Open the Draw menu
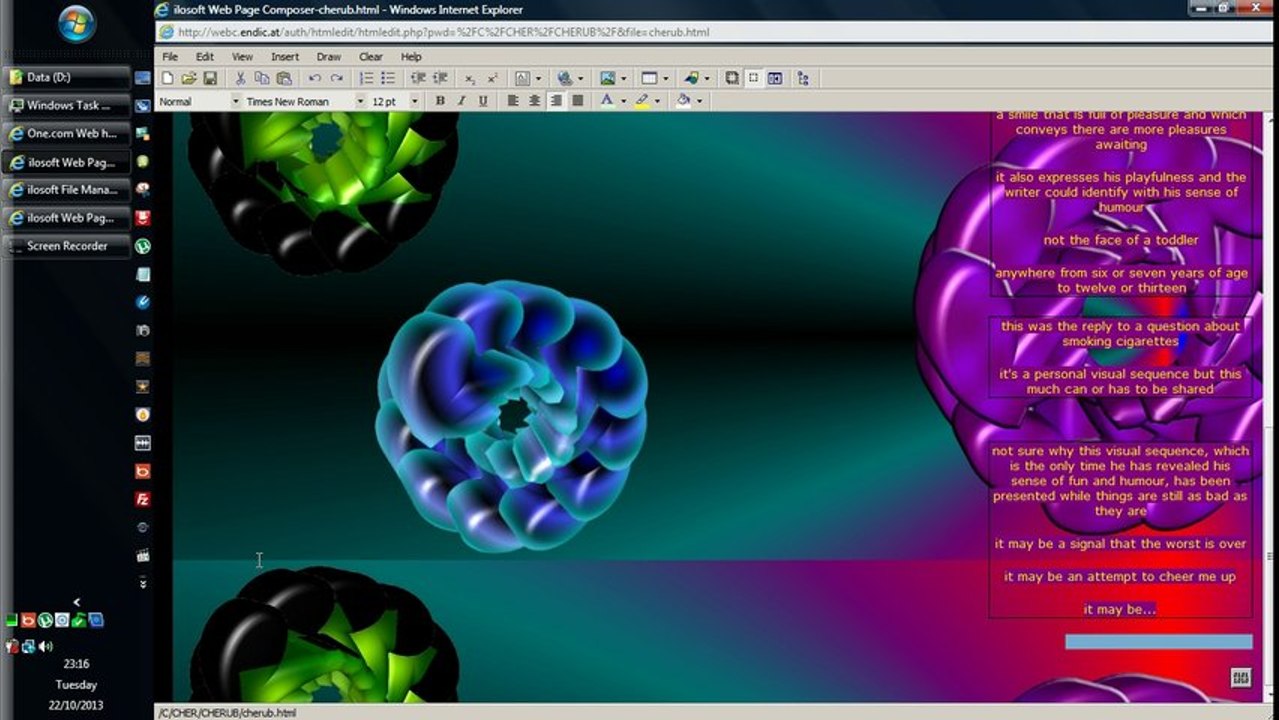1279x720 pixels. [329, 57]
